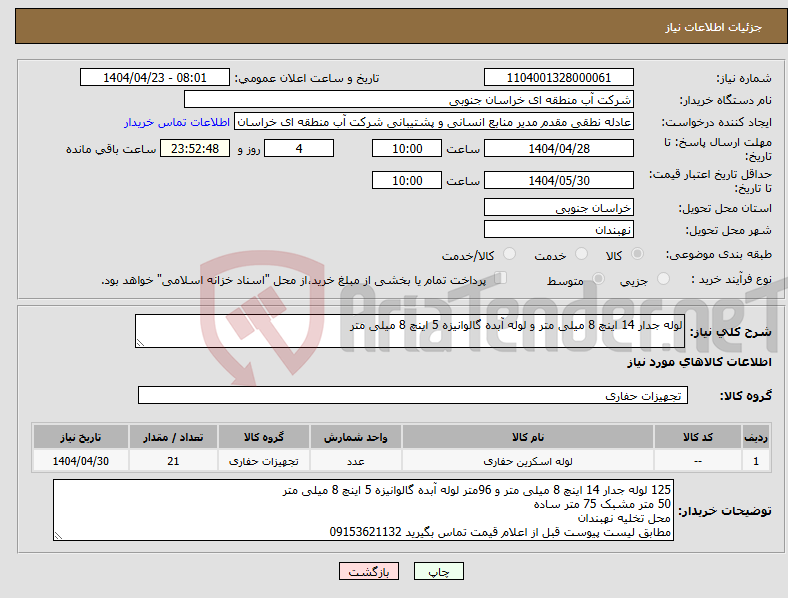Click the response deadline date 1404/04/28
The width and height of the screenshot is (788, 598).
point(559,149)
